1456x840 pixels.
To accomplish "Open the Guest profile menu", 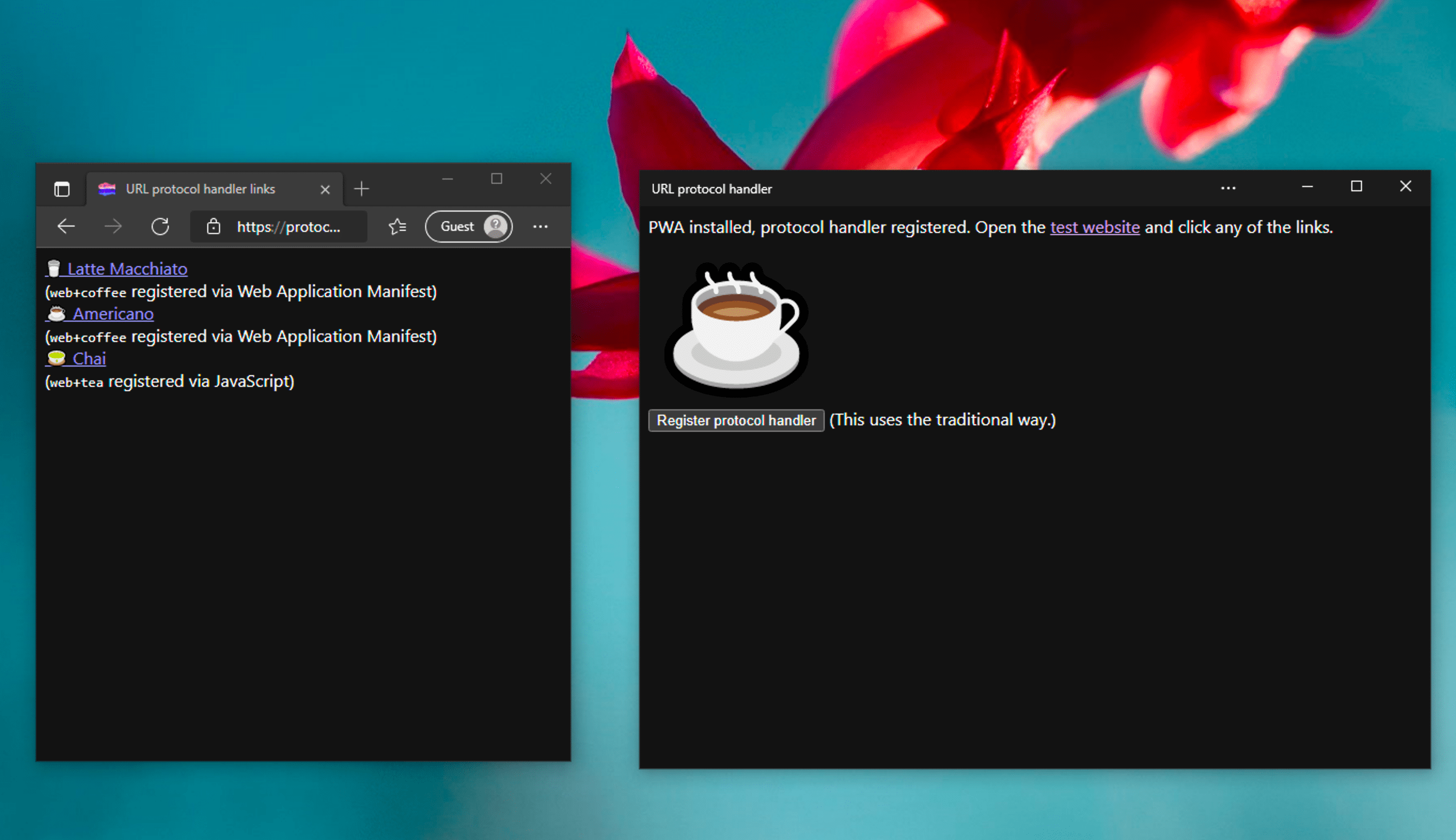I will [x=469, y=225].
